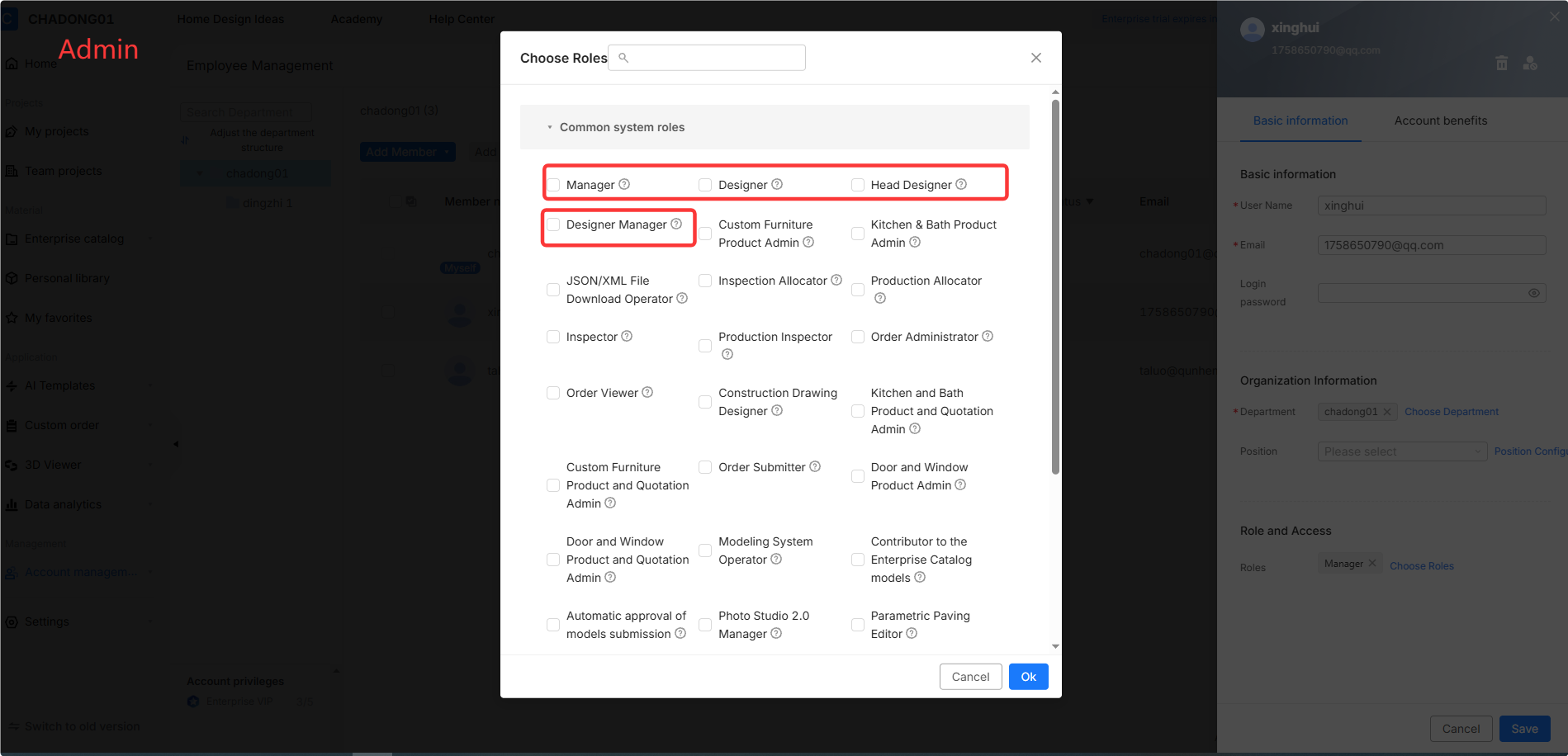Click the help icon for Photo Studio 2.0 Manager

coord(776,633)
